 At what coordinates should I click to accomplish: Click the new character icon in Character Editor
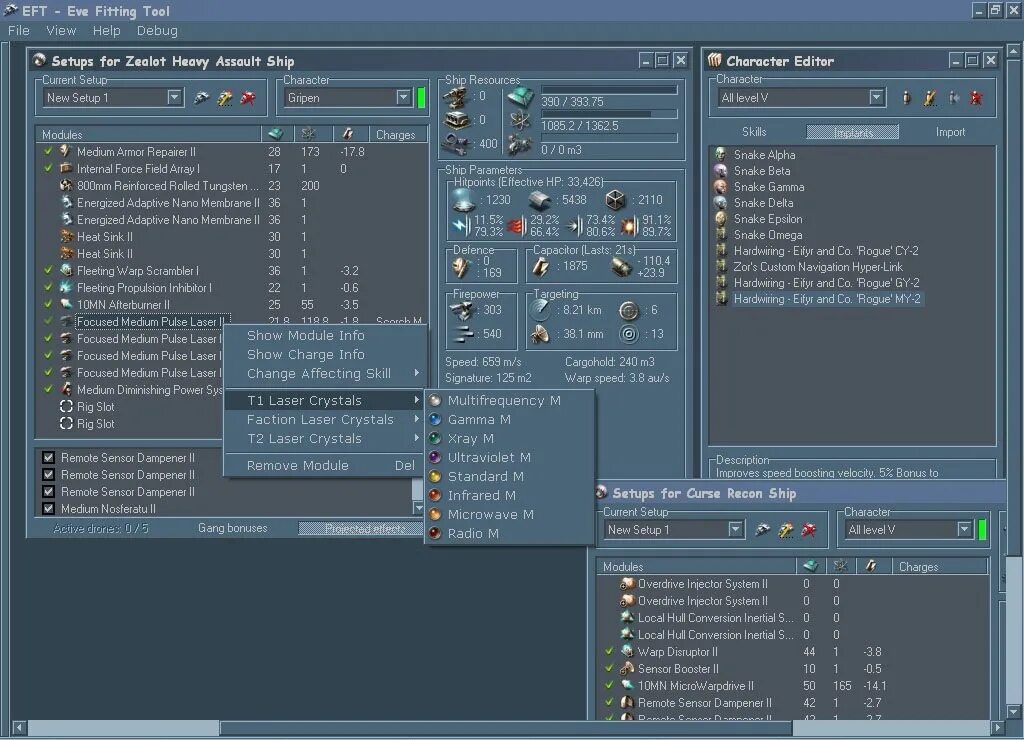click(906, 98)
